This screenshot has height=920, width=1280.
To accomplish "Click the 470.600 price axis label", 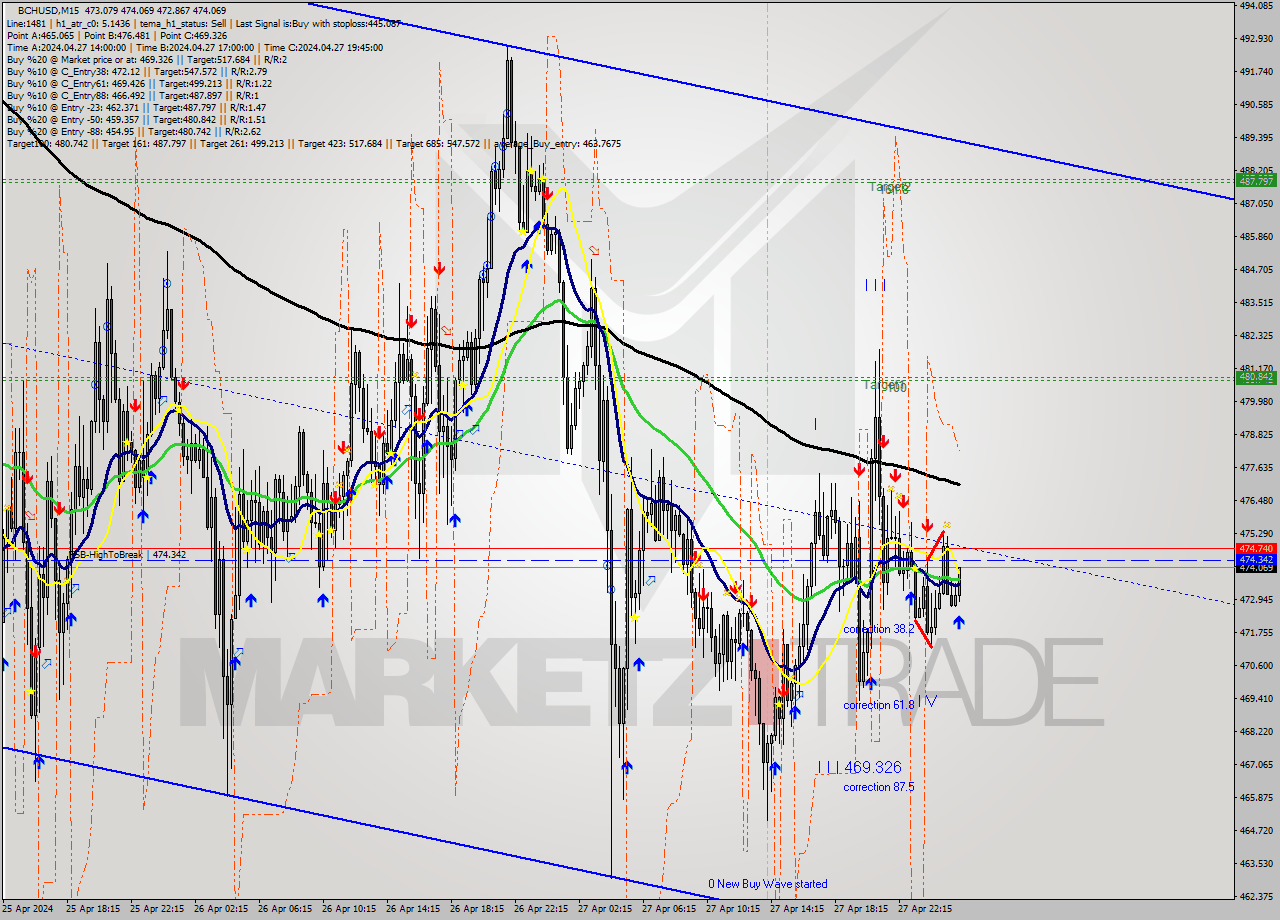I will coord(1256,666).
